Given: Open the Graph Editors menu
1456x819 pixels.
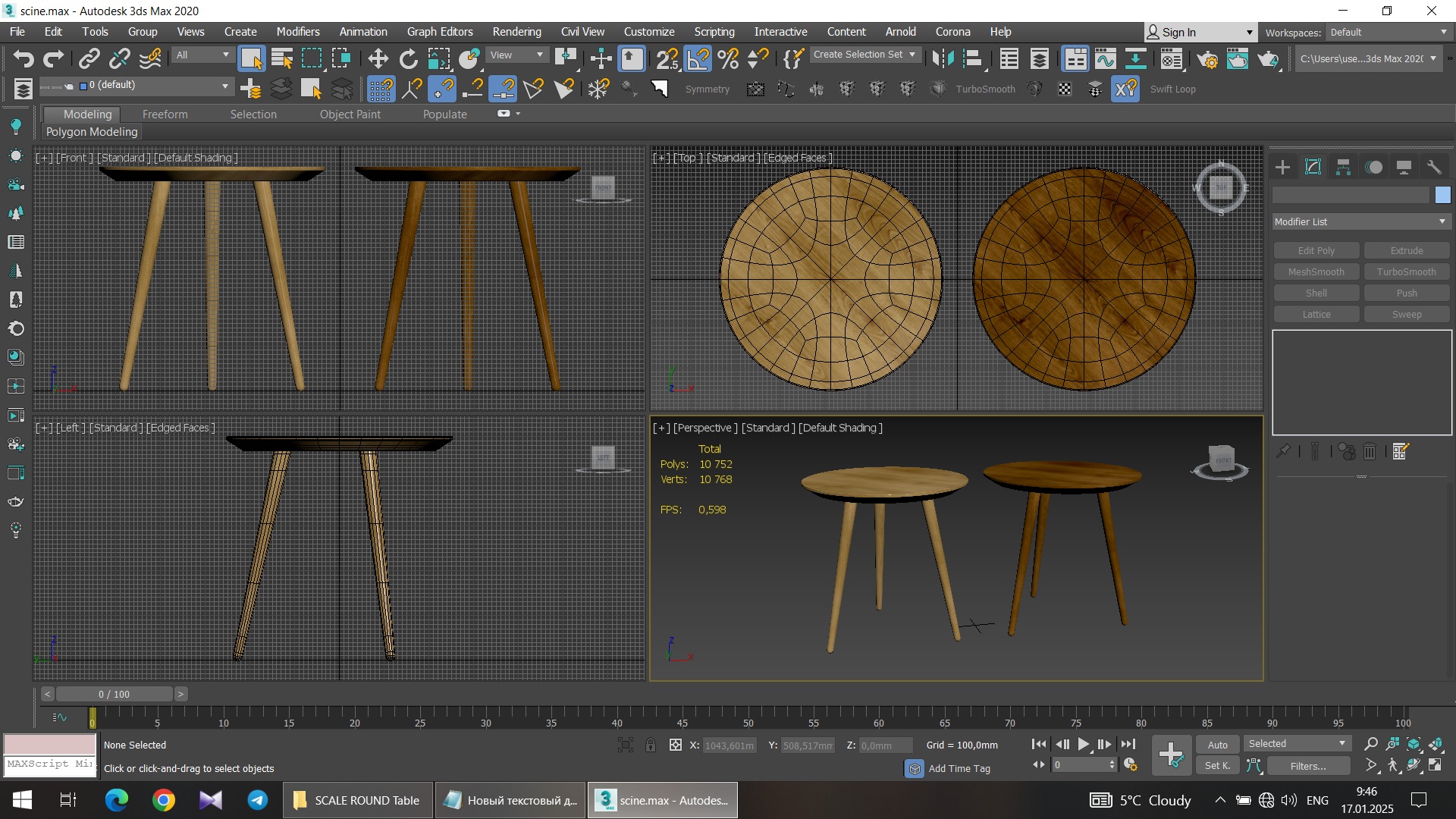Looking at the screenshot, I should pyautogui.click(x=440, y=32).
